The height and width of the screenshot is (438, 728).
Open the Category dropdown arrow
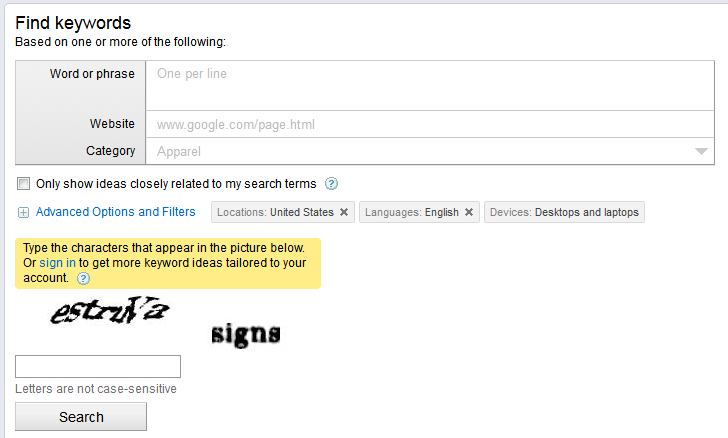tap(701, 152)
